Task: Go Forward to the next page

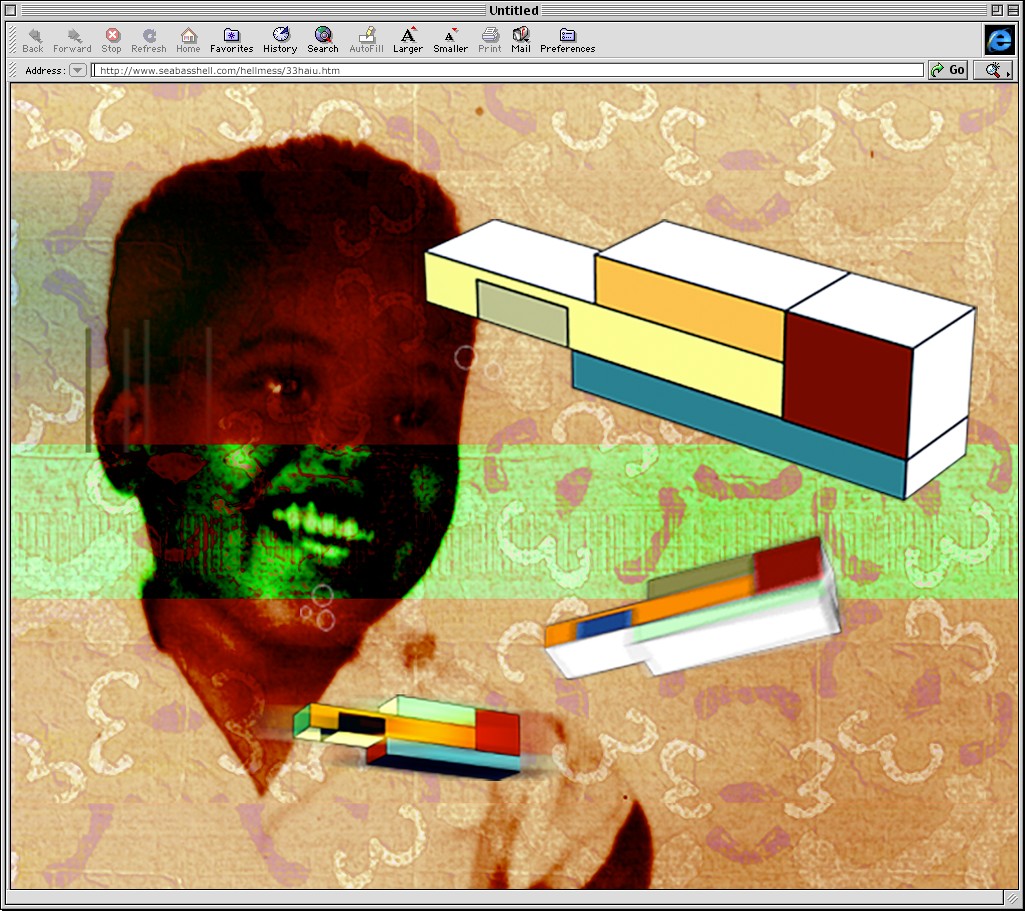Action: coord(72,40)
